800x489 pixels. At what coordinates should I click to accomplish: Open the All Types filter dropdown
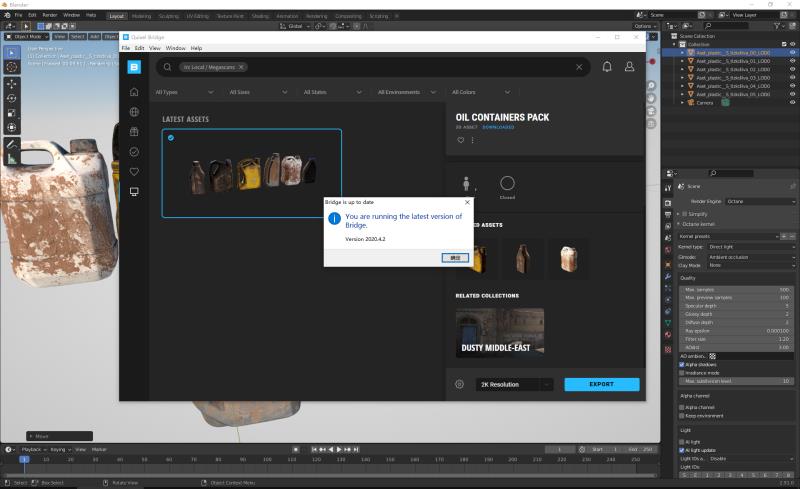point(185,92)
